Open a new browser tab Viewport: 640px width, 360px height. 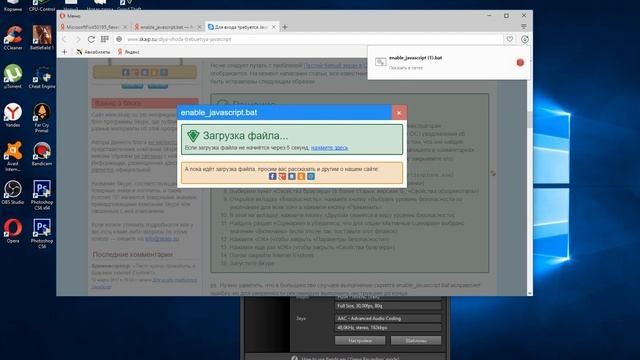(285, 27)
